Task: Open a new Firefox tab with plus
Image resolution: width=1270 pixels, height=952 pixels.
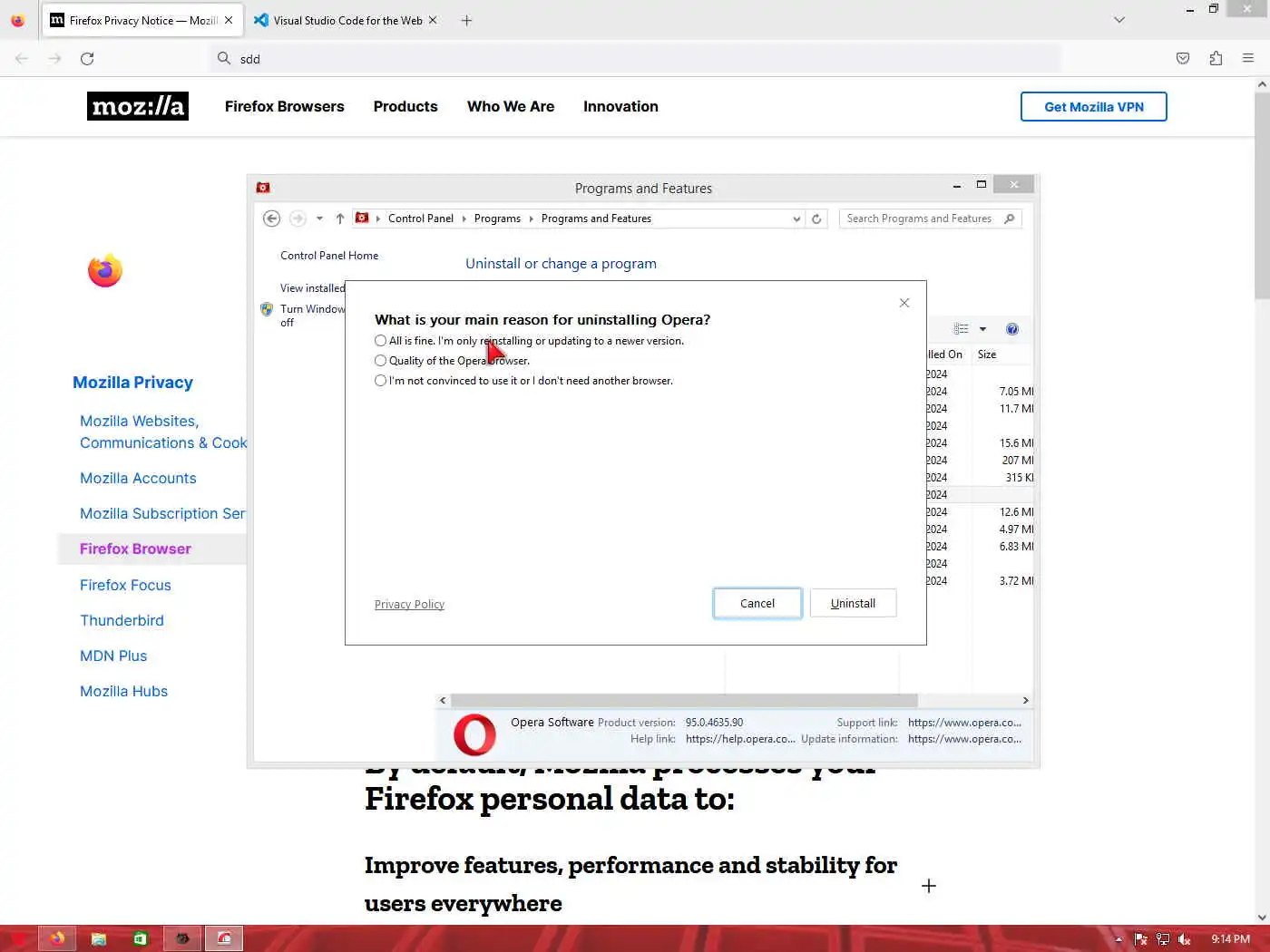Action: [466, 20]
